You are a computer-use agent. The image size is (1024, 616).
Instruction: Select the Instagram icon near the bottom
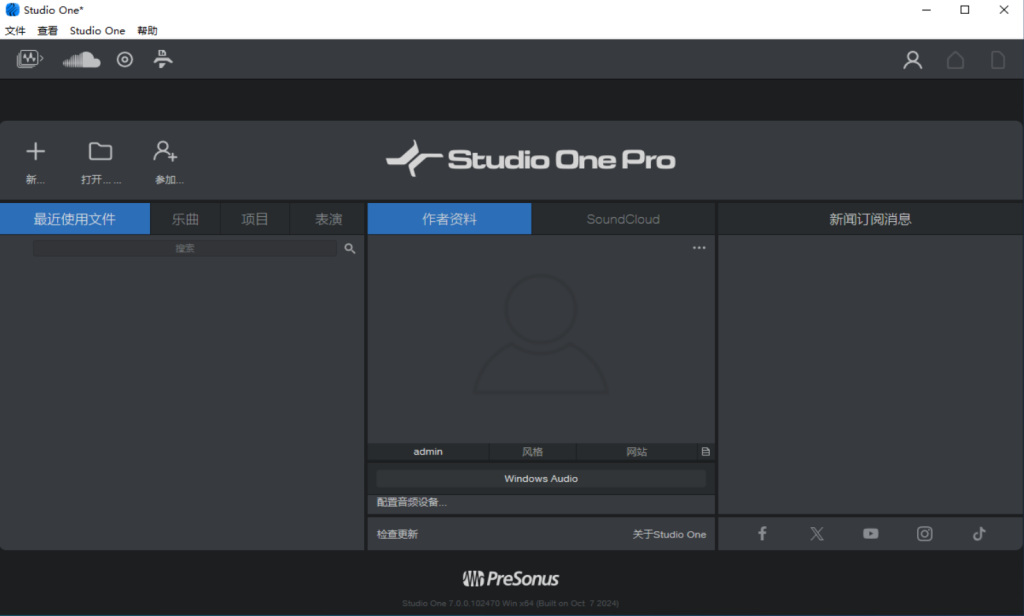pos(924,533)
